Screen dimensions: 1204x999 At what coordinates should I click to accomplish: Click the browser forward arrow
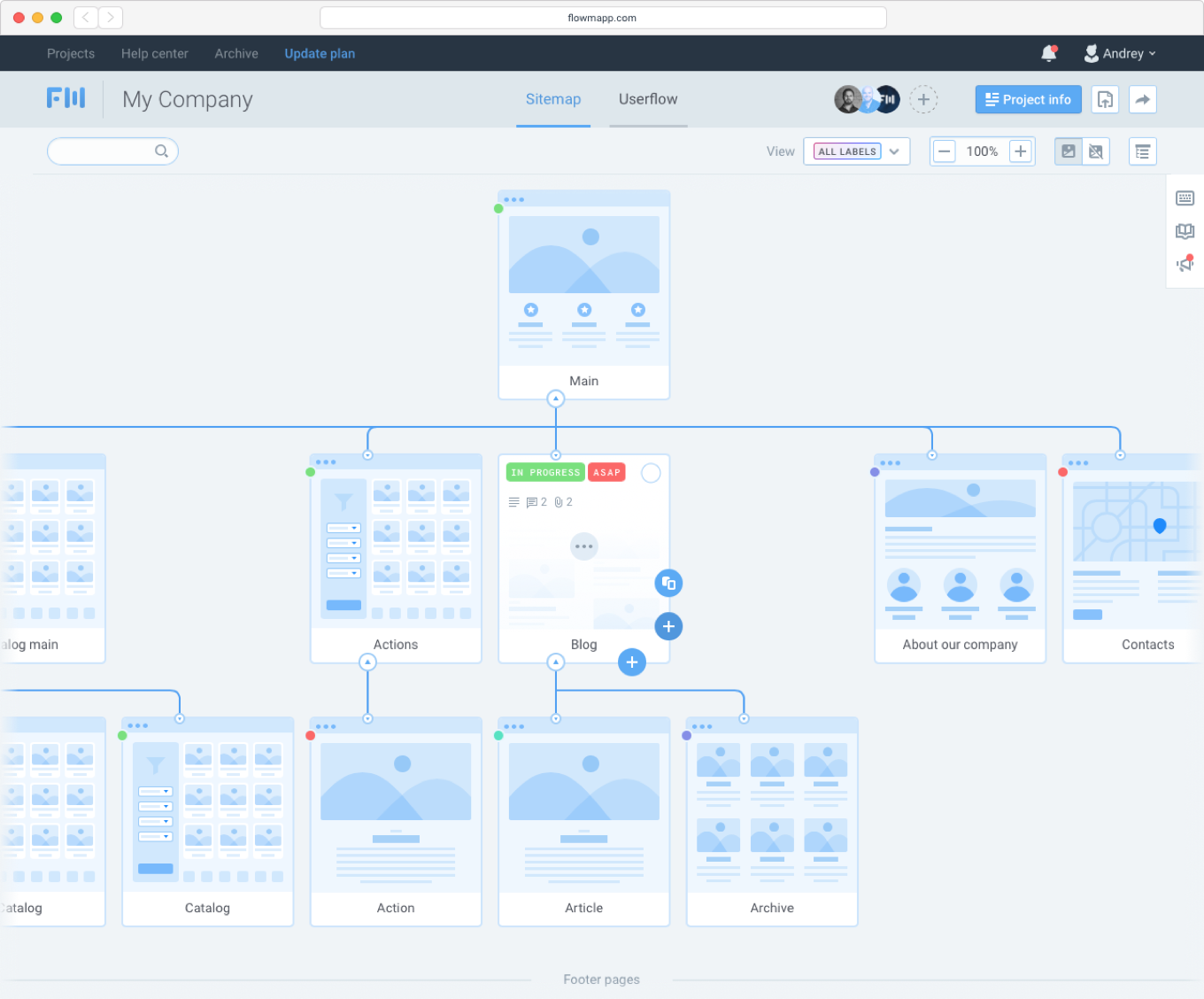(x=111, y=17)
